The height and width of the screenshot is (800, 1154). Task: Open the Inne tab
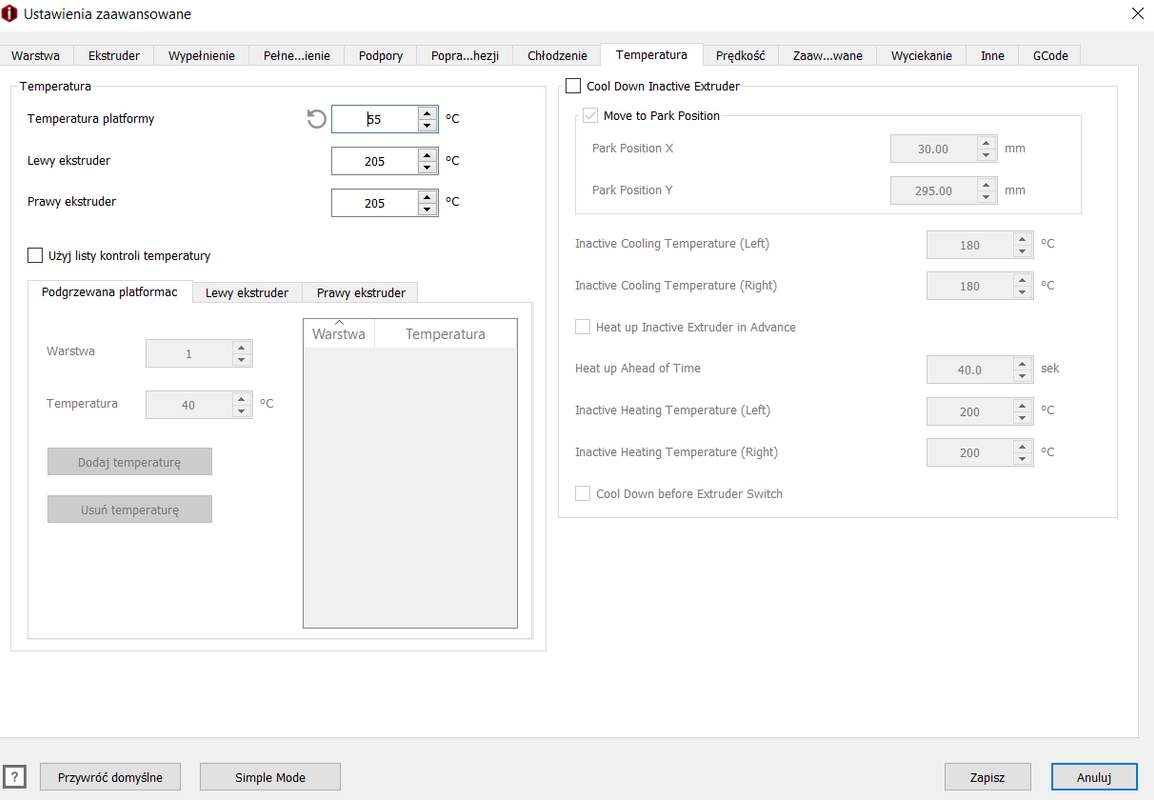coord(992,55)
